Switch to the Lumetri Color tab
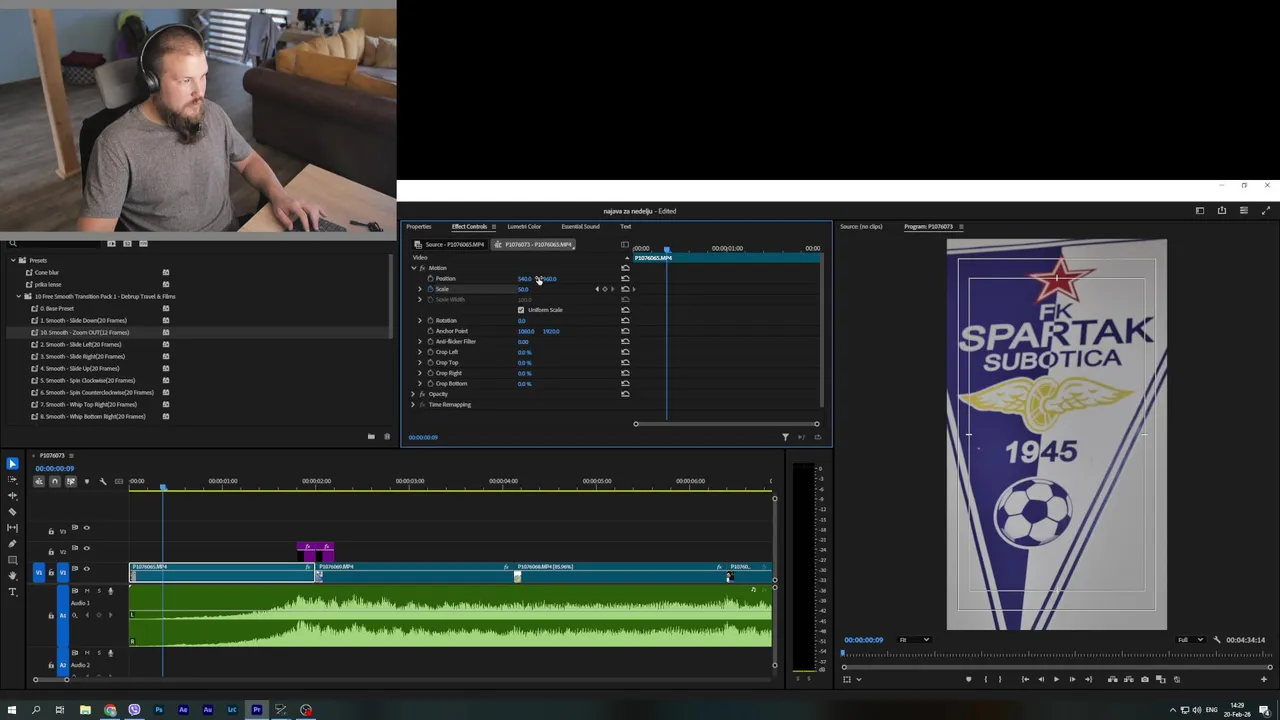Screen dimensions: 1280x720 (x=524, y=227)
